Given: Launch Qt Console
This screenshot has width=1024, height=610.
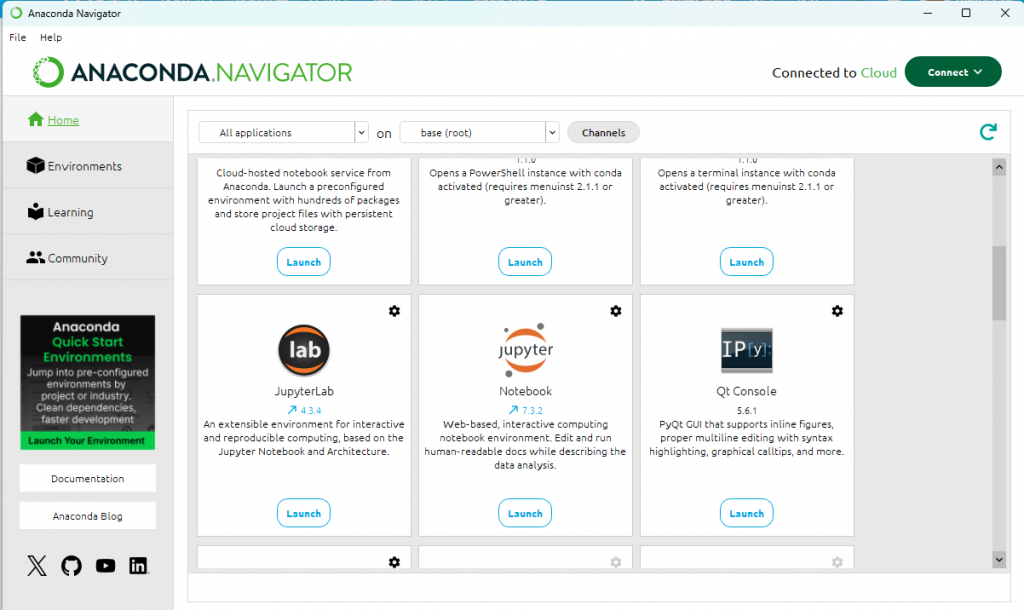Looking at the screenshot, I should 746,513.
